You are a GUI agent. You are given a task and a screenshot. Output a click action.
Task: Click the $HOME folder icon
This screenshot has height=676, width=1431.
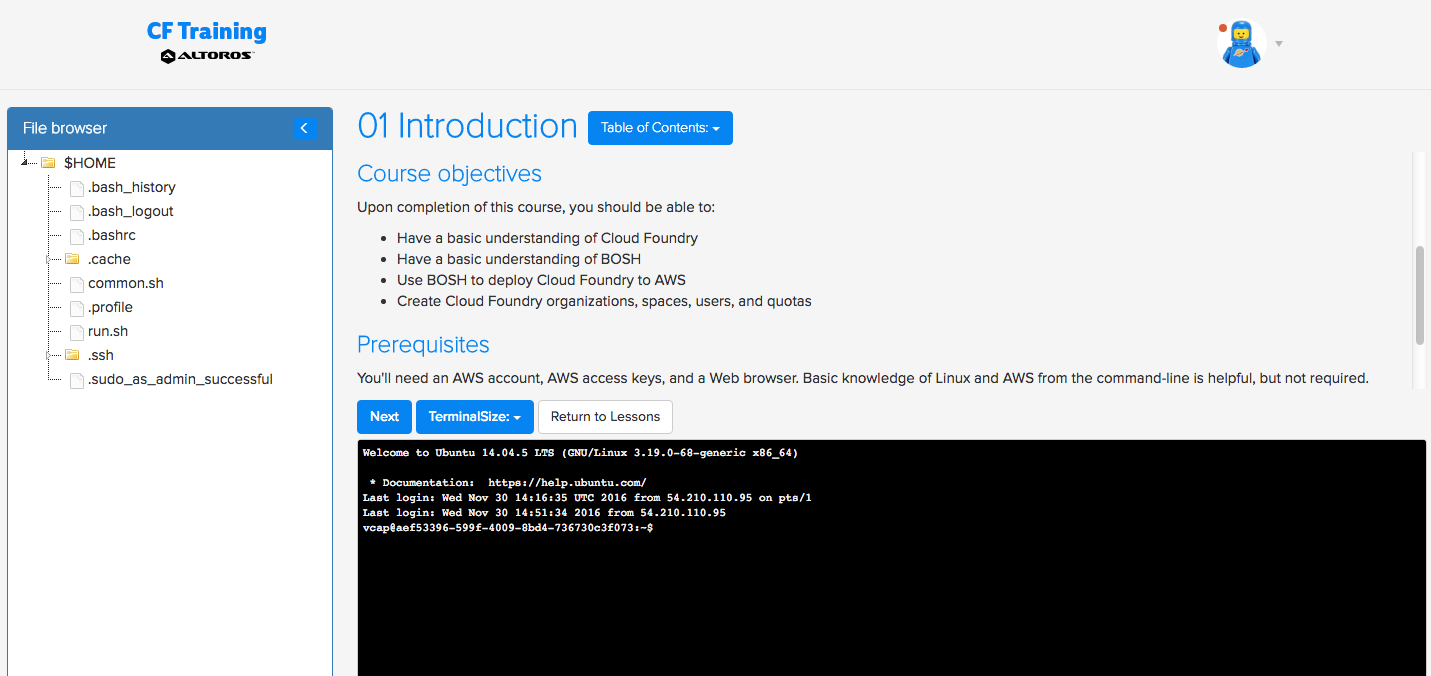(x=48, y=163)
